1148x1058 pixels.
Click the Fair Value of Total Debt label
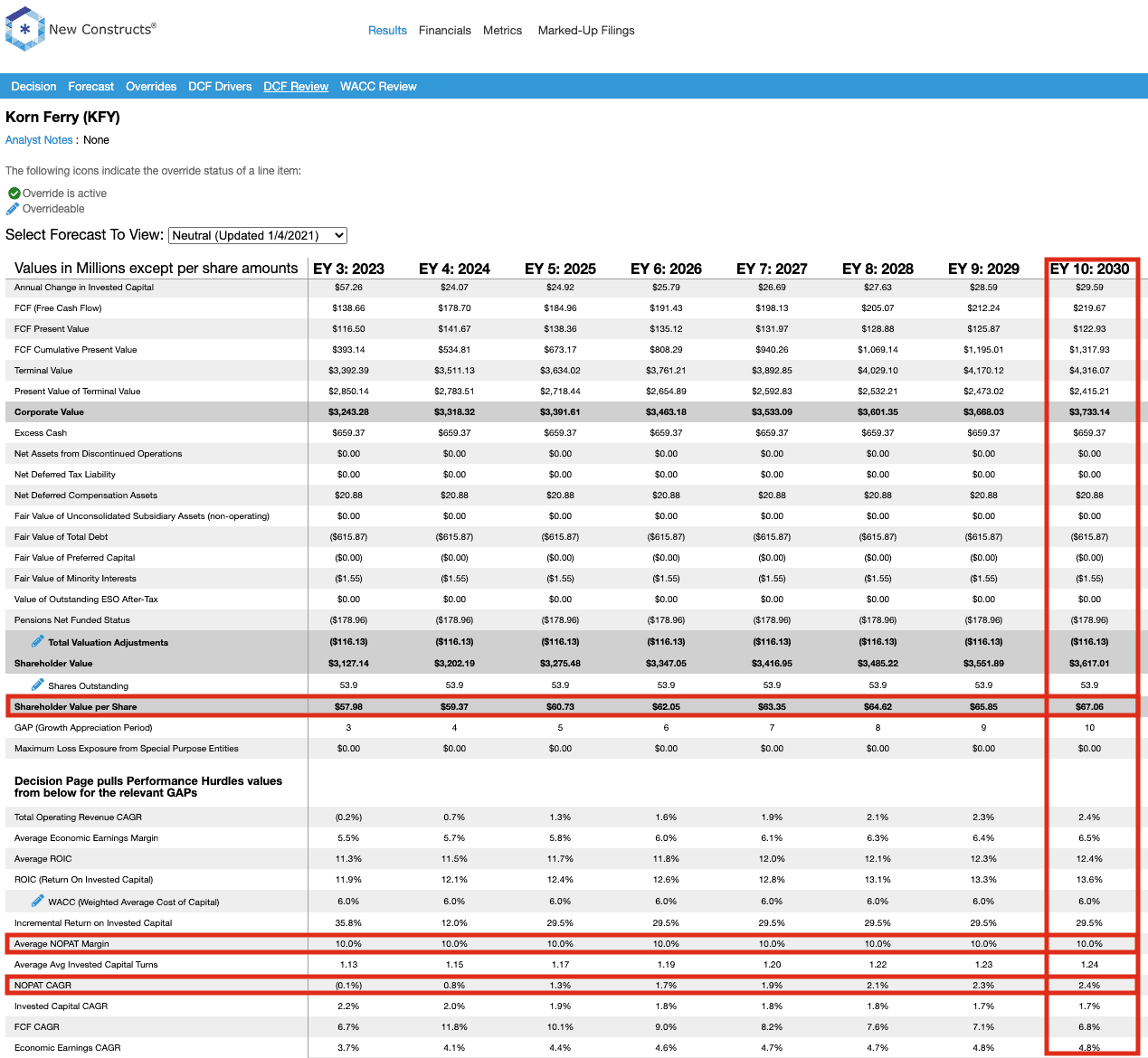(x=62, y=537)
